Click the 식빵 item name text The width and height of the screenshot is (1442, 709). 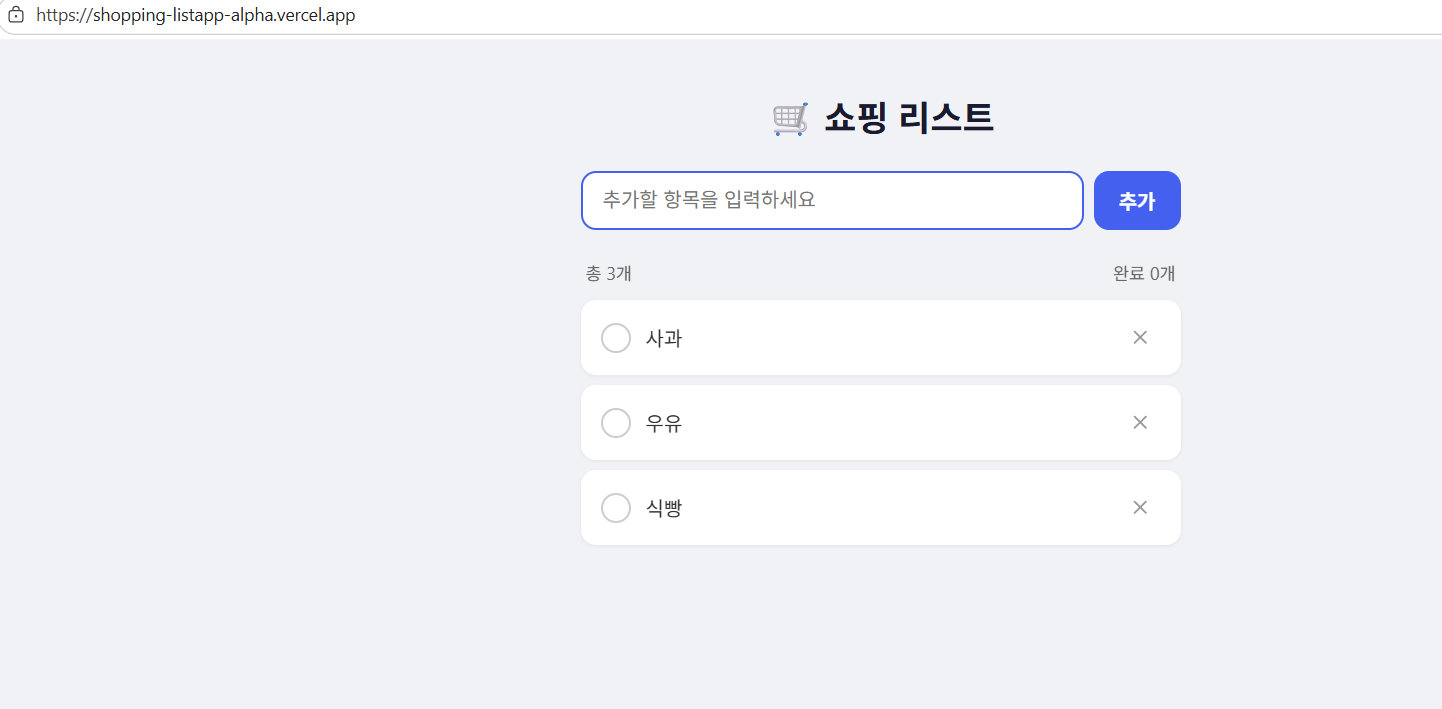click(664, 508)
